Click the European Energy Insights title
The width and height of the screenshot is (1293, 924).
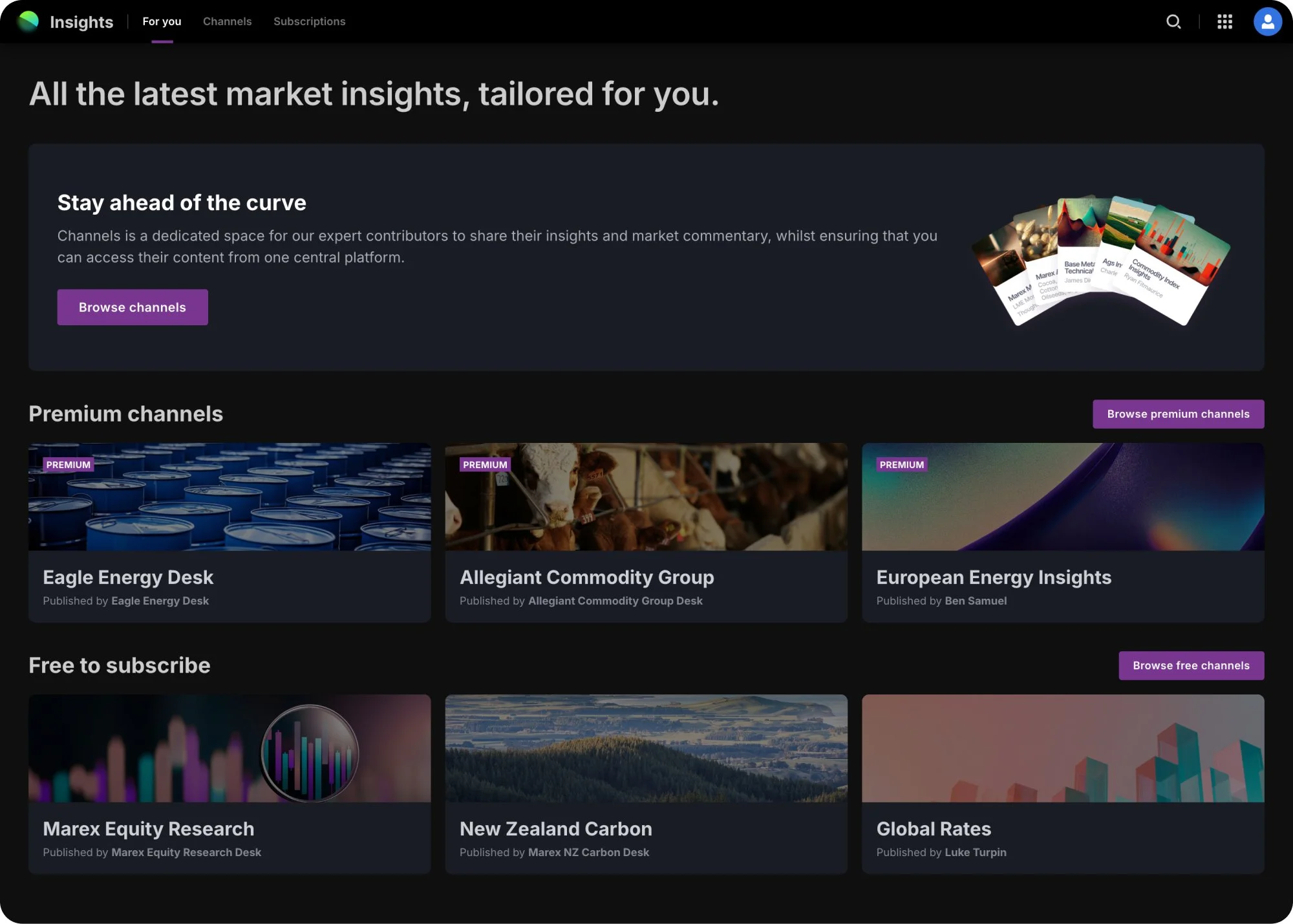click(994, 577)
